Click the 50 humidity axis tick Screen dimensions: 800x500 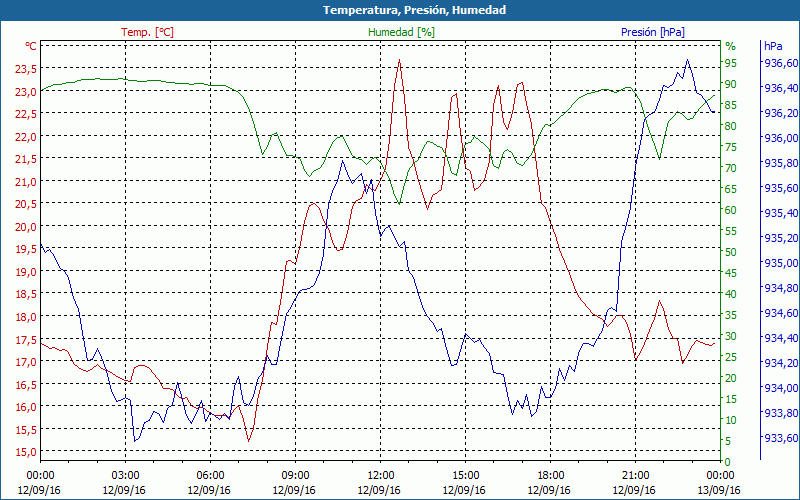pyautogui.click(x=731, y=252)
